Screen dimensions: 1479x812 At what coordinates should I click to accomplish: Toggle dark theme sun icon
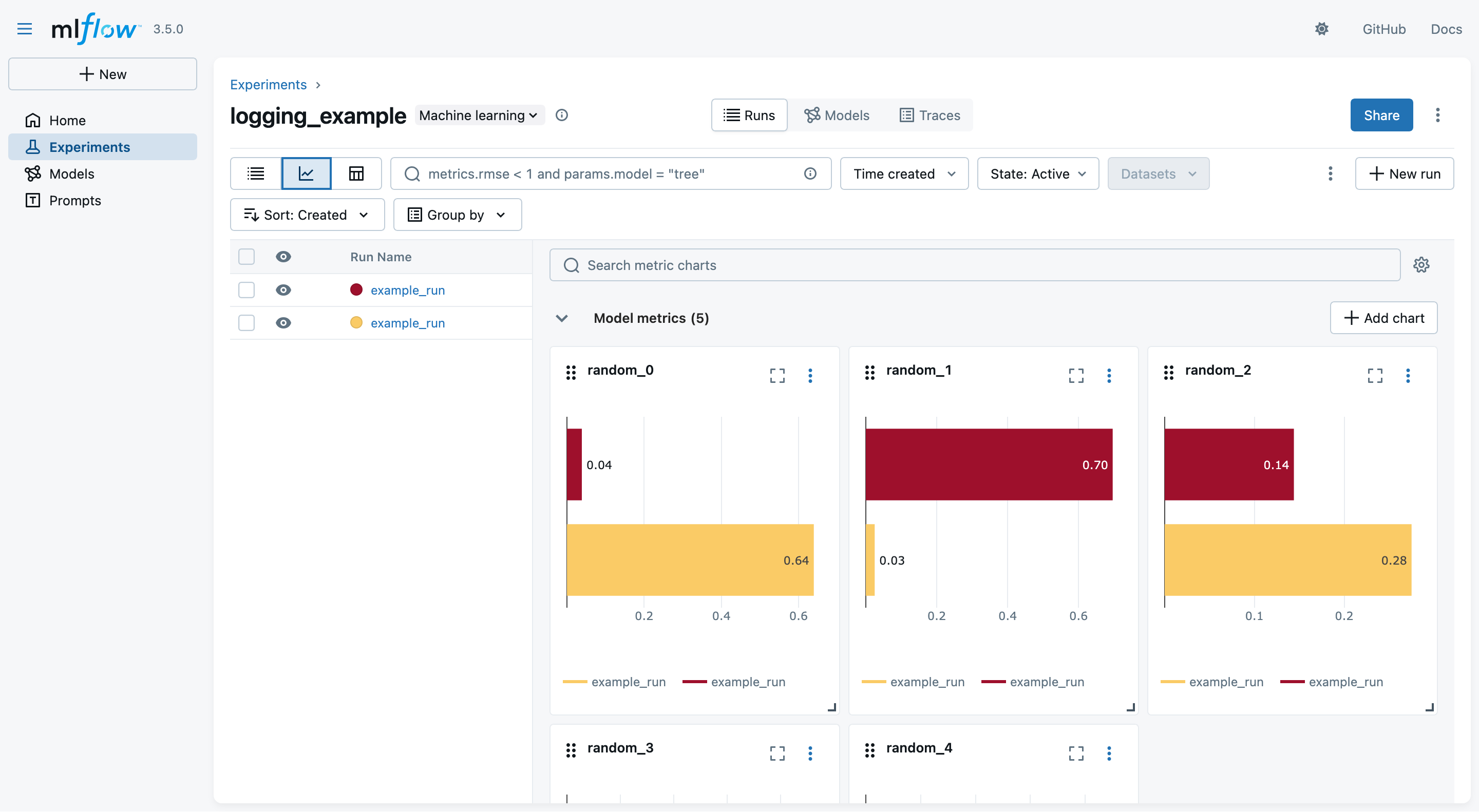click(1322, 29)
